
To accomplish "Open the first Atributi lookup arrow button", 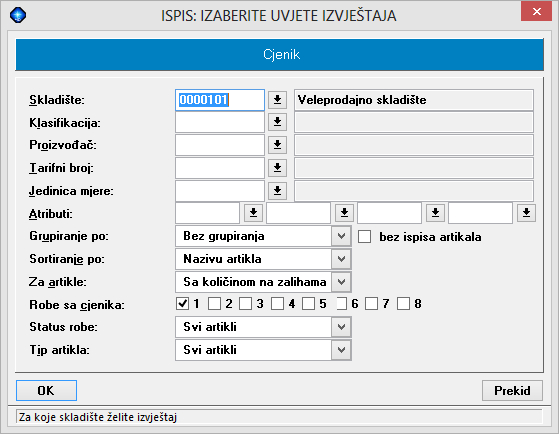I will [253, 213].
